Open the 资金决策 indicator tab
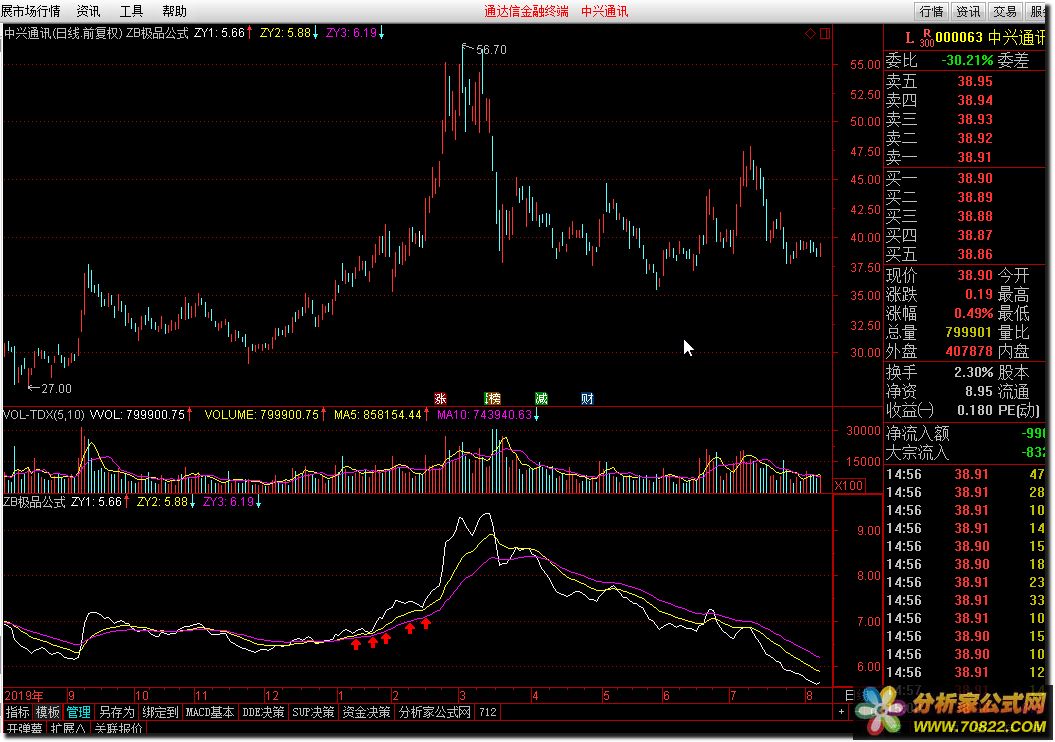 coord(366,712)
